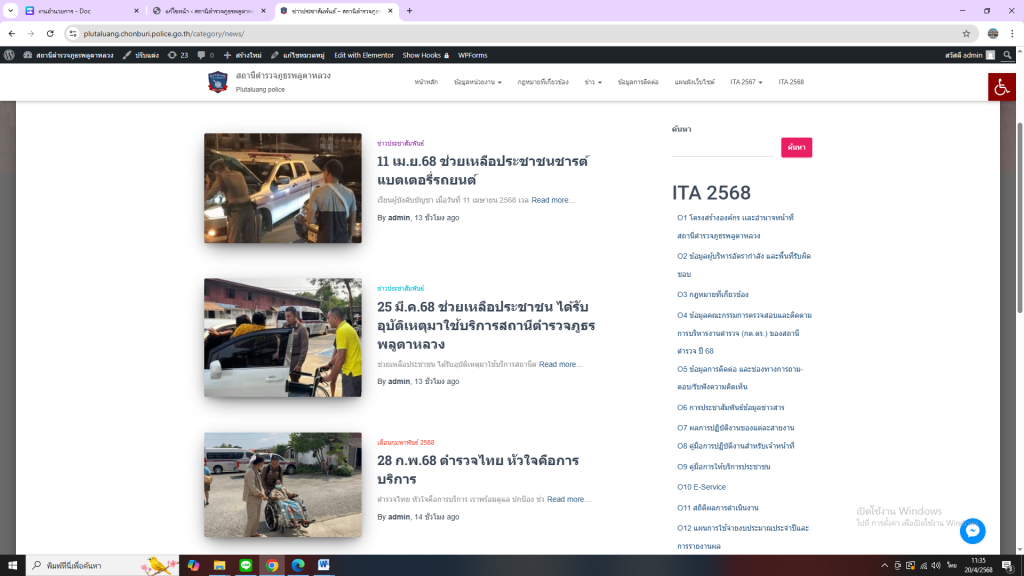The width and height of the screenshot is (1024, 576).
Task: Open a new browser tab
Action: tap(409, 11)
